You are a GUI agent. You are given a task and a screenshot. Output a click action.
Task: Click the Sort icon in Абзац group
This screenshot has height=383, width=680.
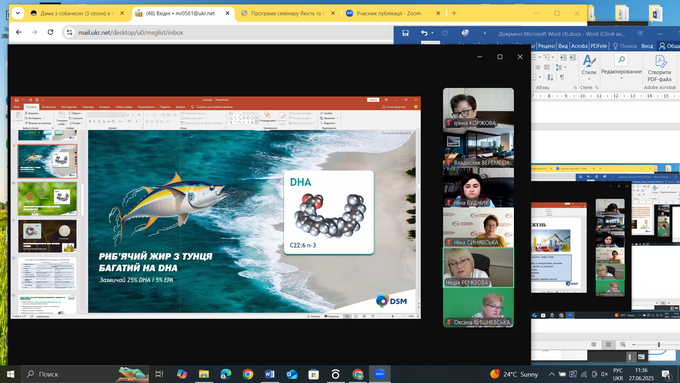click(x=550, y=77)
